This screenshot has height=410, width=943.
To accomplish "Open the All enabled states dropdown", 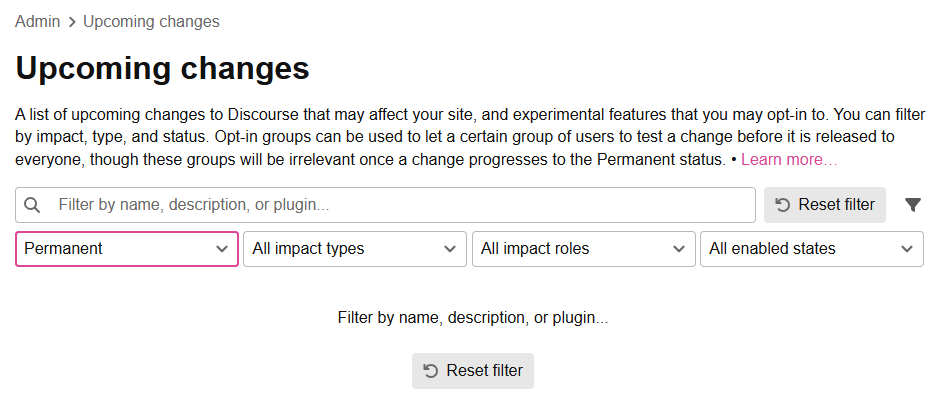I will (x=812, y=249).
